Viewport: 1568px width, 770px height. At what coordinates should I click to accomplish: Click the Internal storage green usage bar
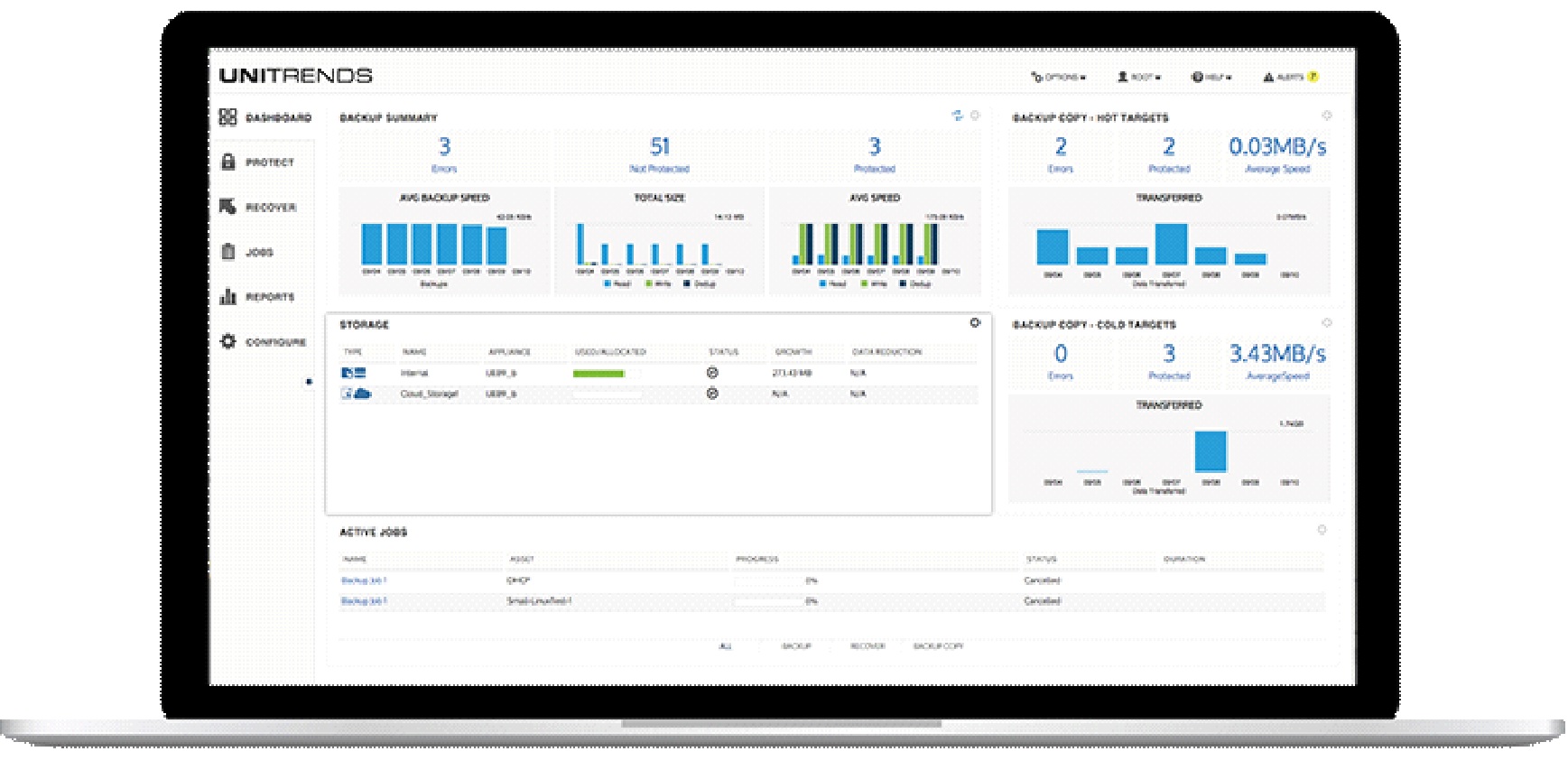599,373
